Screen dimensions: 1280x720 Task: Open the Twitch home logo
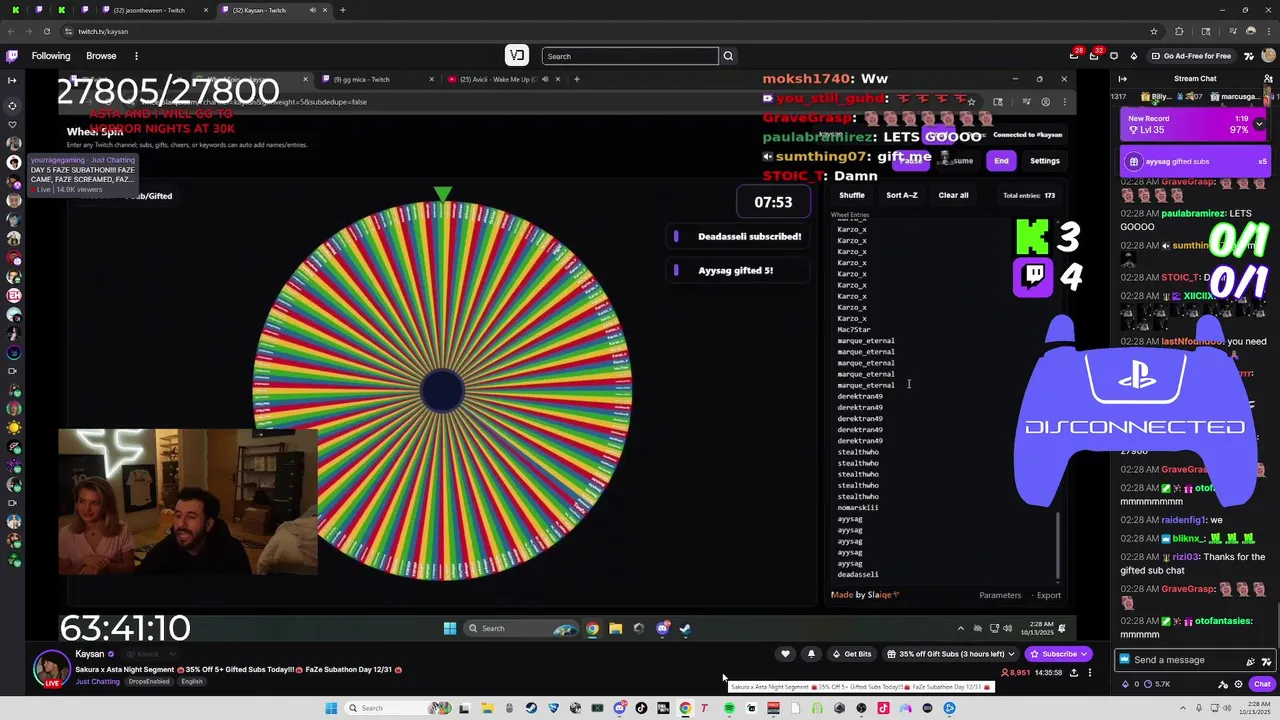[12, 56]
